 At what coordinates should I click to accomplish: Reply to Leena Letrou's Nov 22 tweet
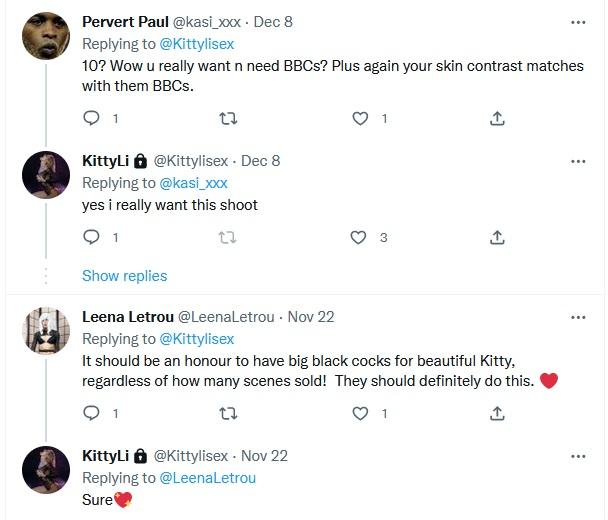pos(91,413)
